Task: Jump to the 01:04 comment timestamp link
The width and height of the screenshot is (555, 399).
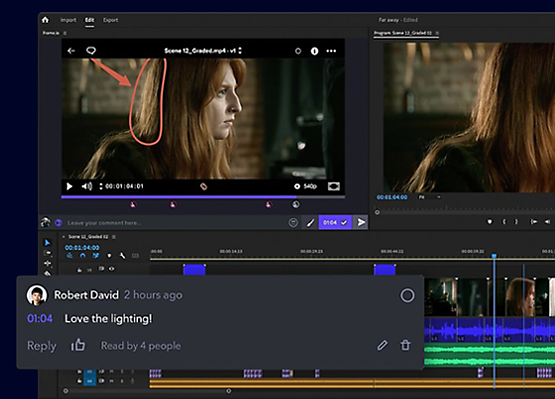Action: pyautogui.click(x=40, y=318)
